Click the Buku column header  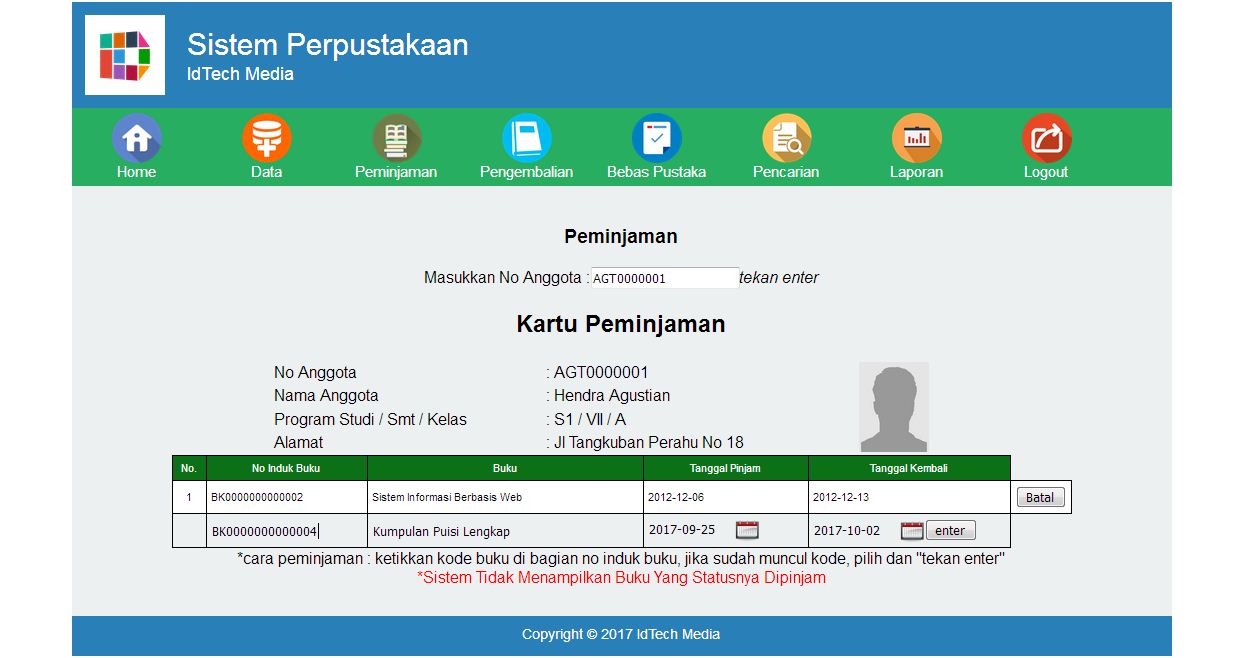tap(505, 468)
